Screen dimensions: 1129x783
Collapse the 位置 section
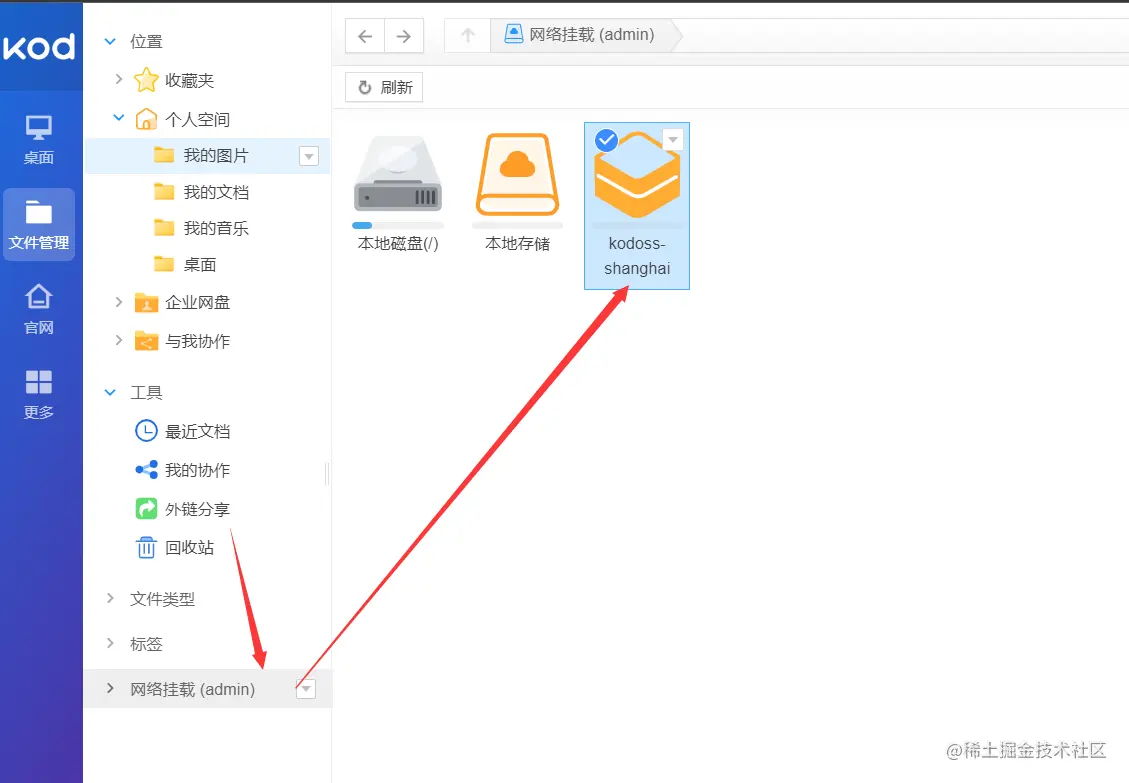click(x=110, y=41)
